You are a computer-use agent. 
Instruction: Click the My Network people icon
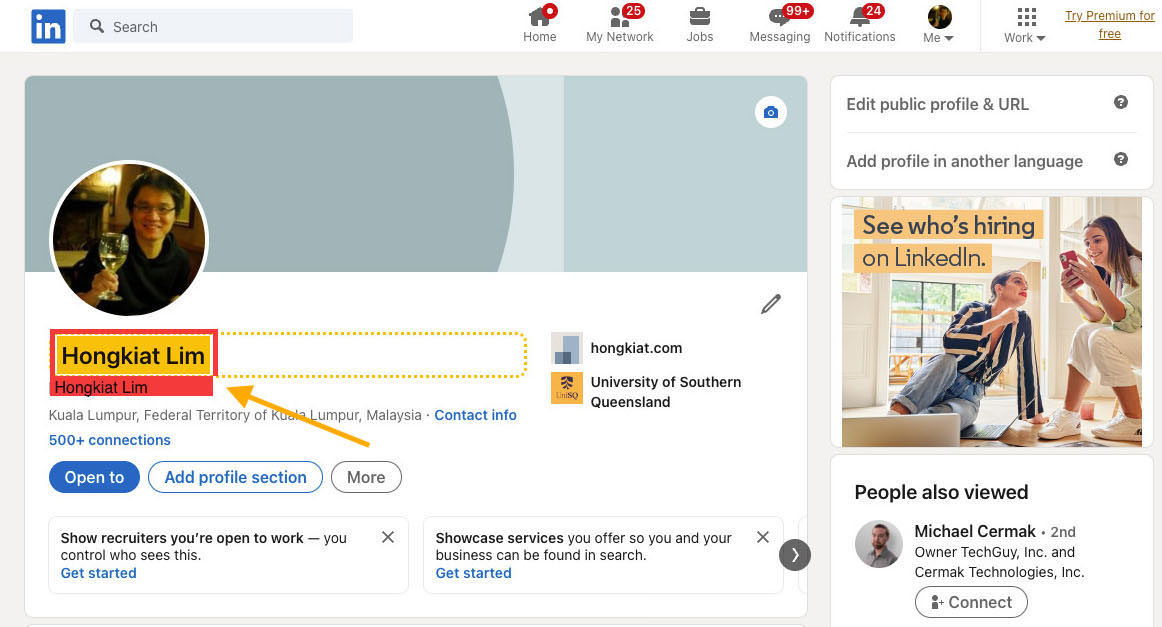620,16
